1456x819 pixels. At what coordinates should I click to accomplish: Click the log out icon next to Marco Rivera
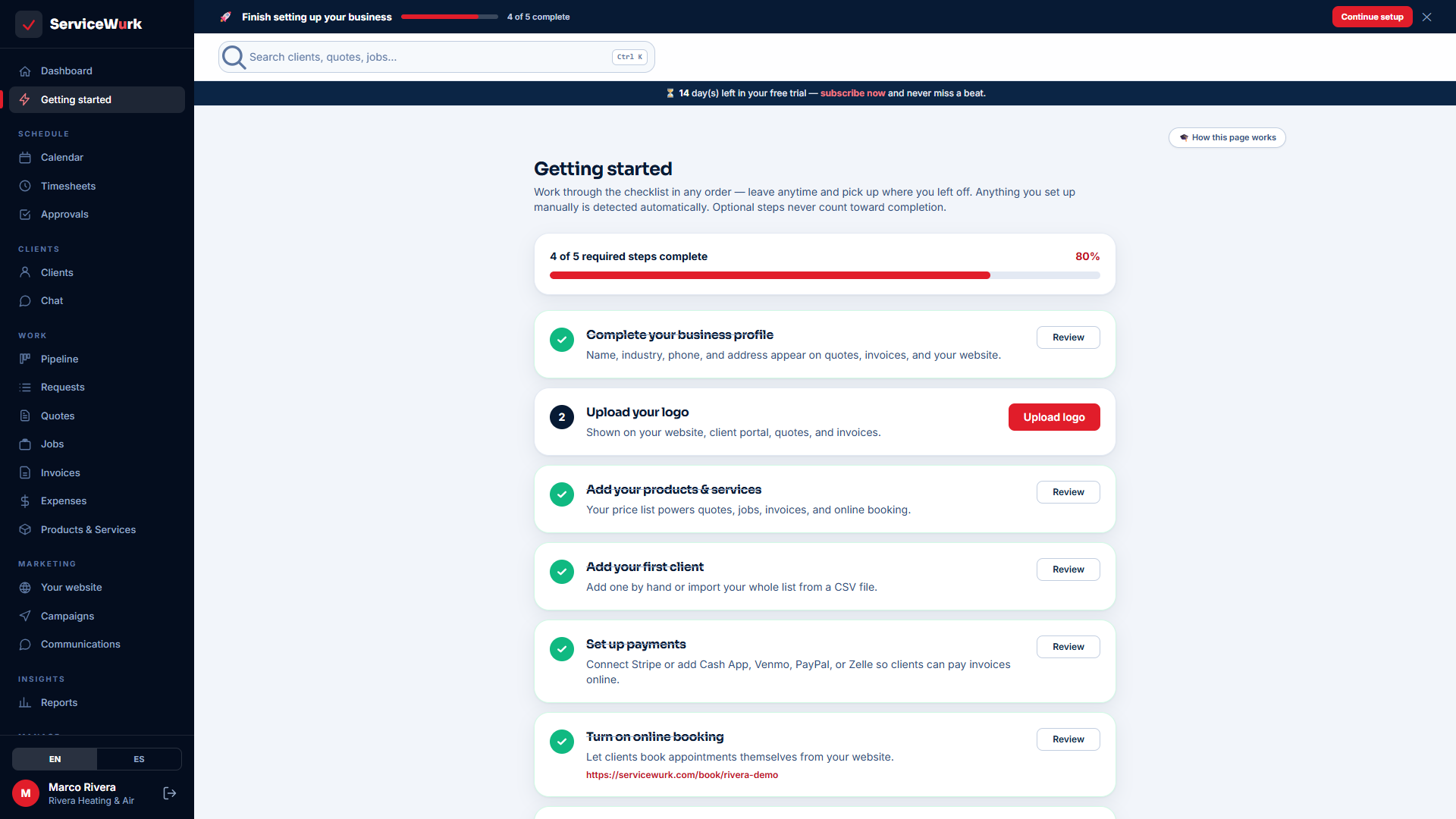click(x=170, y=793)
